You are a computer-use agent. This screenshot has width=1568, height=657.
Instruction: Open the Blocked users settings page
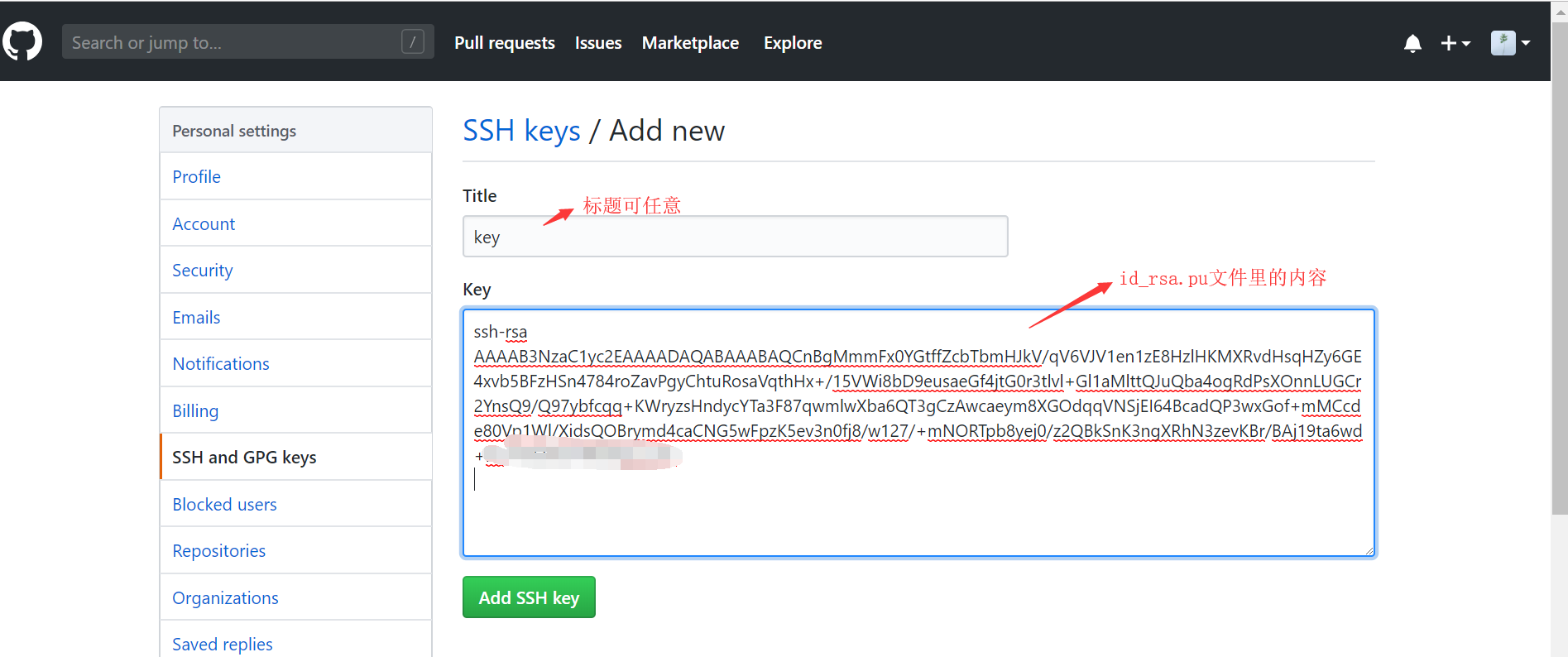coord(295,504)
